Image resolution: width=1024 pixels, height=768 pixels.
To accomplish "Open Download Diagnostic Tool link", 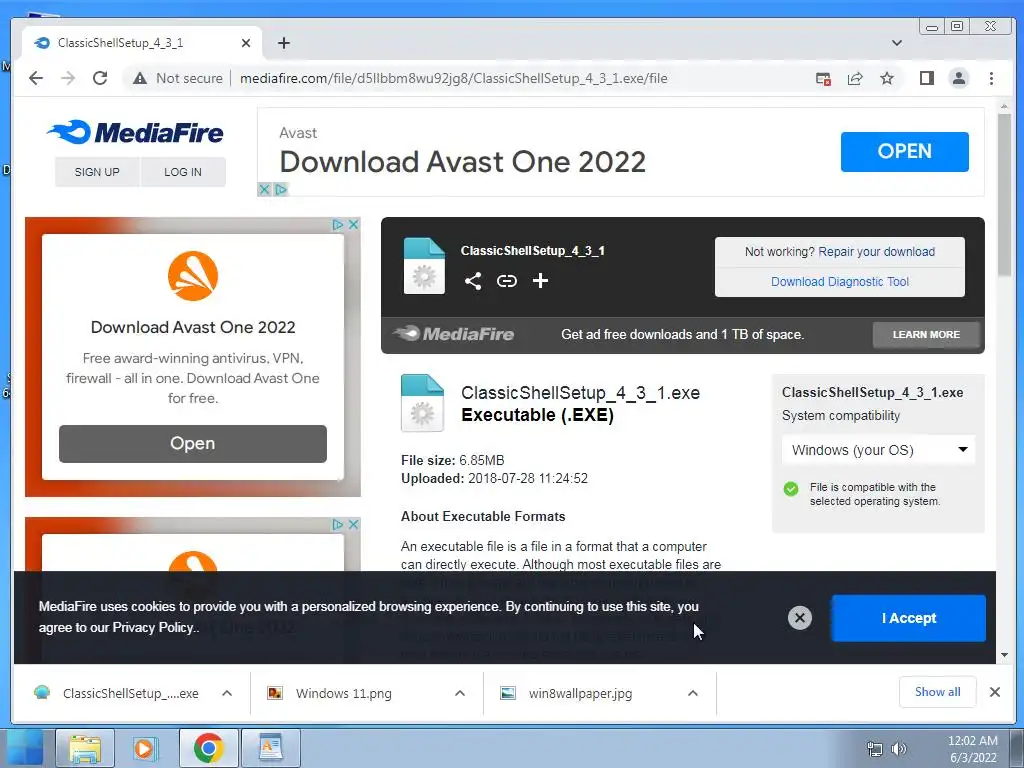I will [x=840, y=282].
